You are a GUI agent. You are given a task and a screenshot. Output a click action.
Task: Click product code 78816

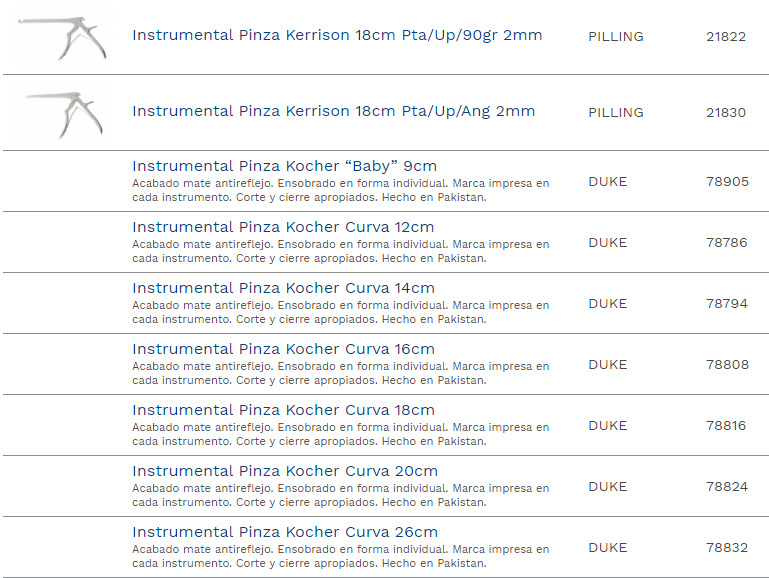click(x=726, y=426)
